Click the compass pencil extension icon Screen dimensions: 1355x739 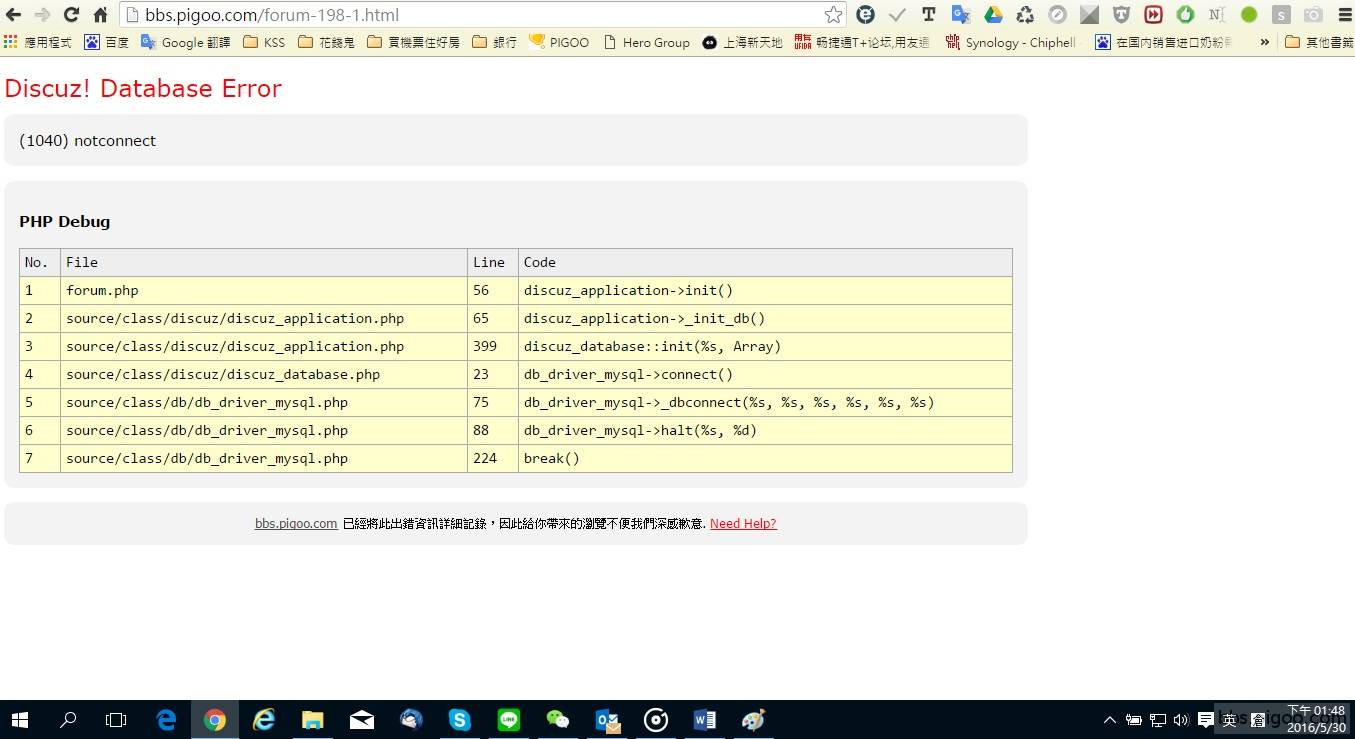click(x=1057, y=15)
